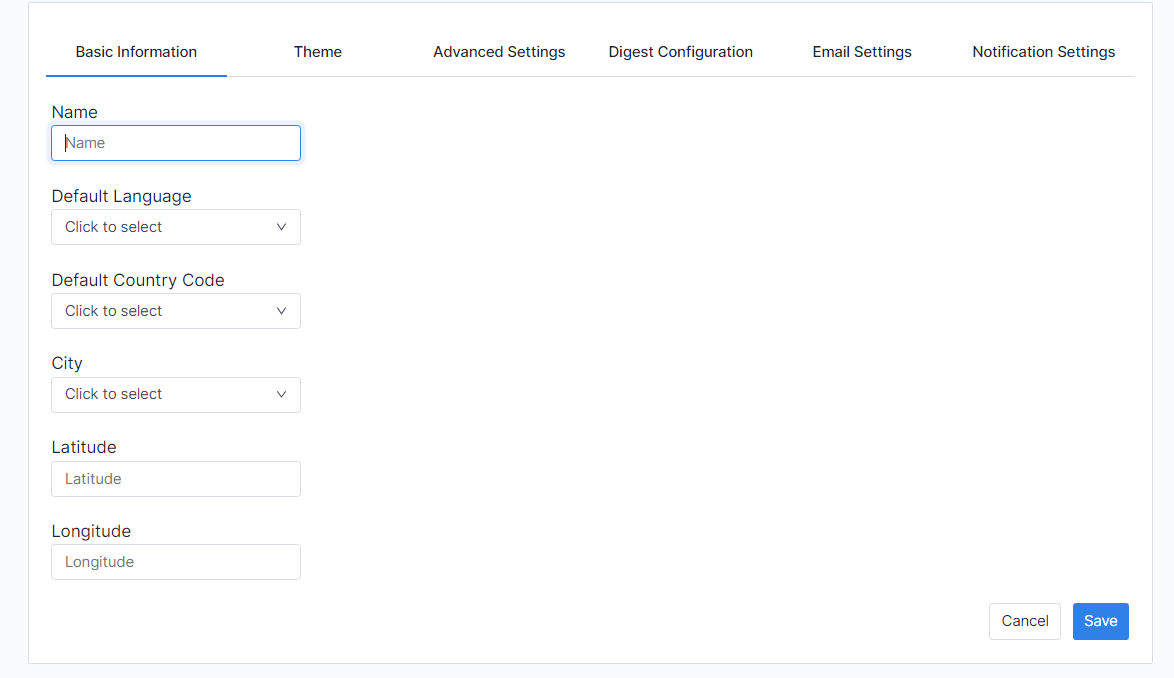Open the Advanced Settings tab
The height and width of the screenshot is (678, 1174).
pos(499,52)
